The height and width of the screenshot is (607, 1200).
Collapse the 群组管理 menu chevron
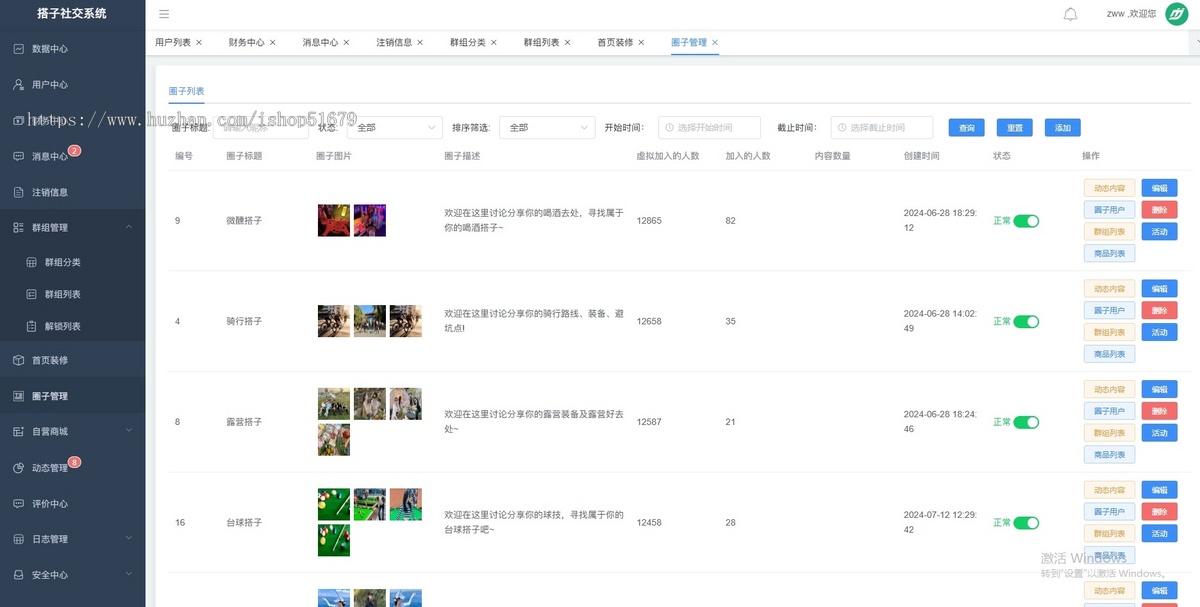point(129,228)
